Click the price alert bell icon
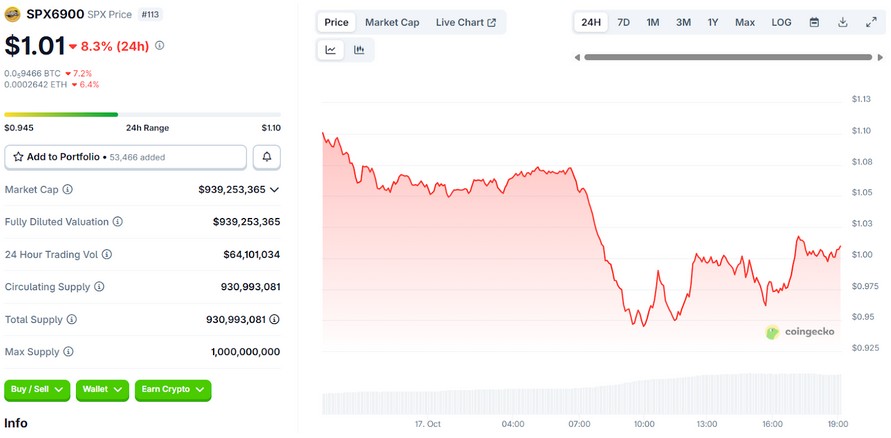 (267, 157)
